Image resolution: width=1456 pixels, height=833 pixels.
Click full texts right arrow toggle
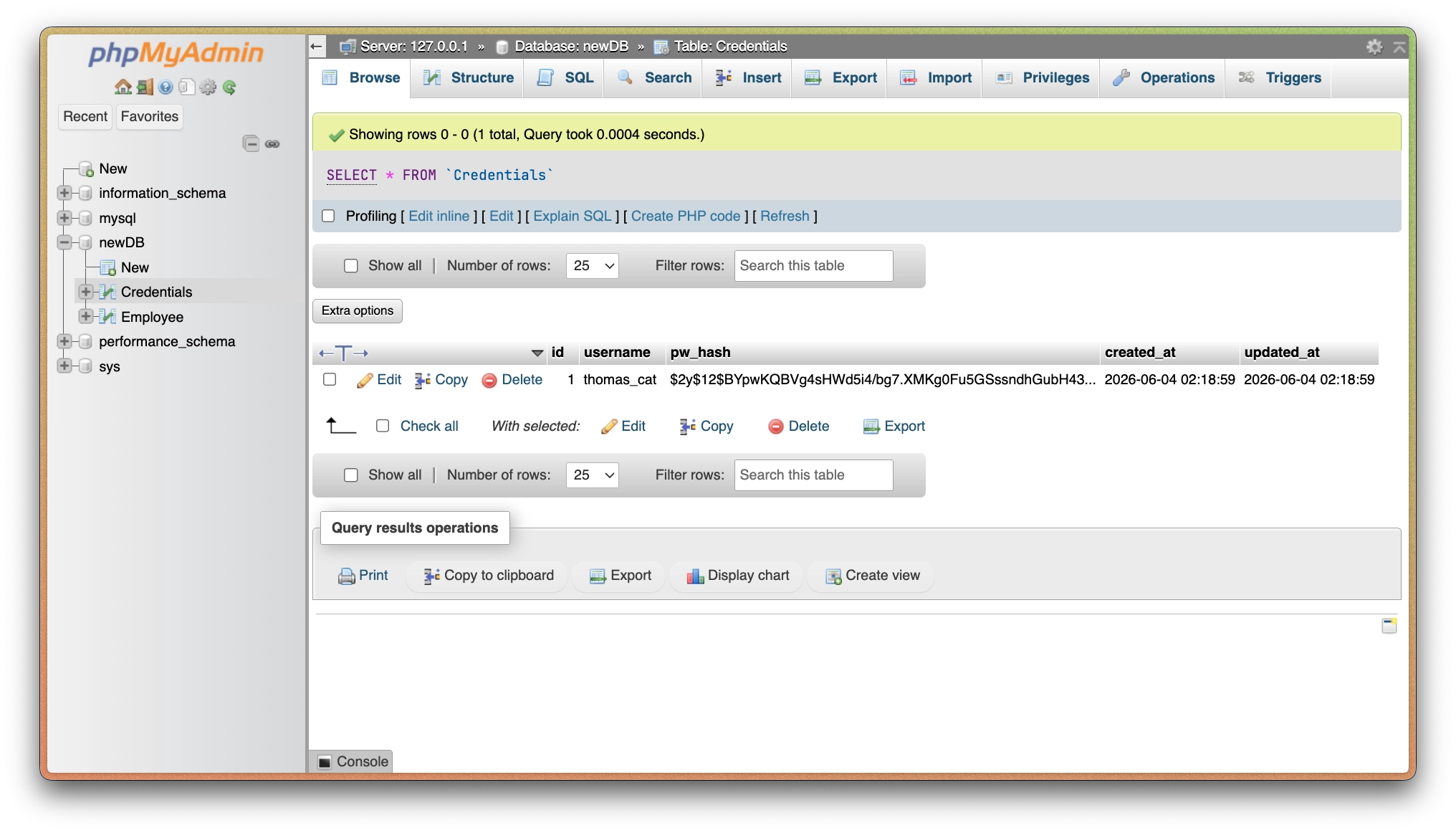point(361,353)
